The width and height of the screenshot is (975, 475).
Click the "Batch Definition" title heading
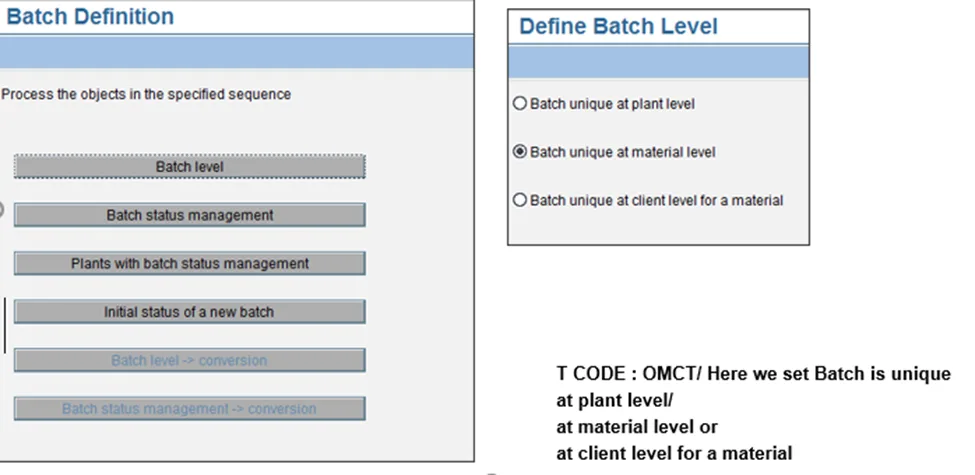pos(90,17)
